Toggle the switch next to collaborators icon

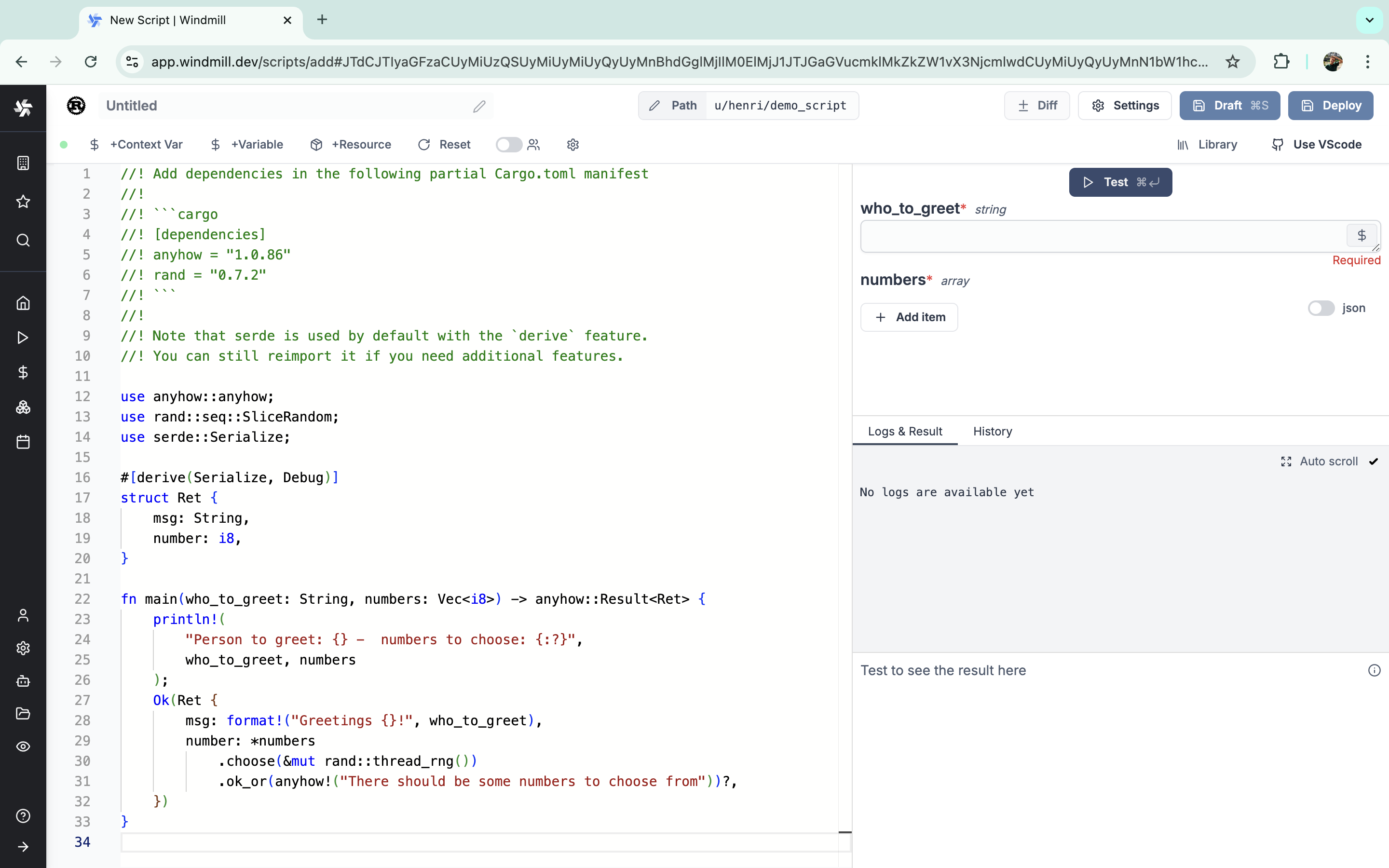point(508,145)
